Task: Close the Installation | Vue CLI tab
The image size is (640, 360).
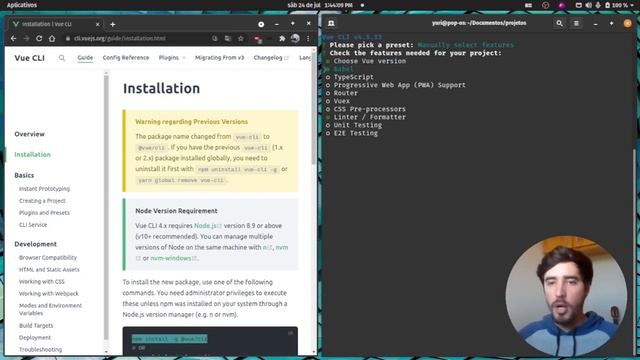Action: [x=98, y=24]
